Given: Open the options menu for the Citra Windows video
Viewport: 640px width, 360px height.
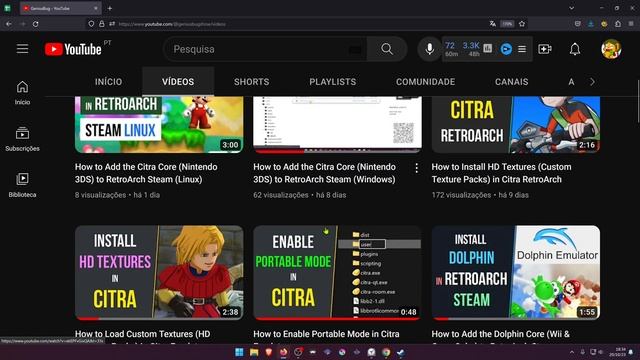Looking at the screenshot, I should click(416, 168).
